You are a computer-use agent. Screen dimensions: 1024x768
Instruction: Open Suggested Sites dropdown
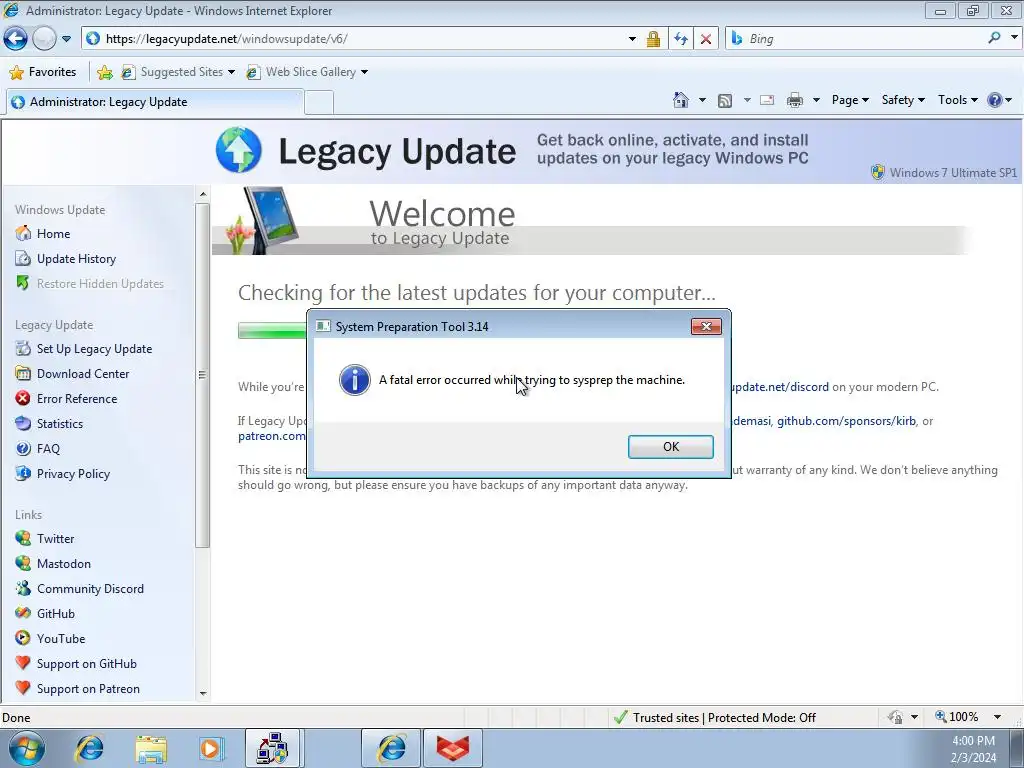pyautogui.click(x=178, y=72)
